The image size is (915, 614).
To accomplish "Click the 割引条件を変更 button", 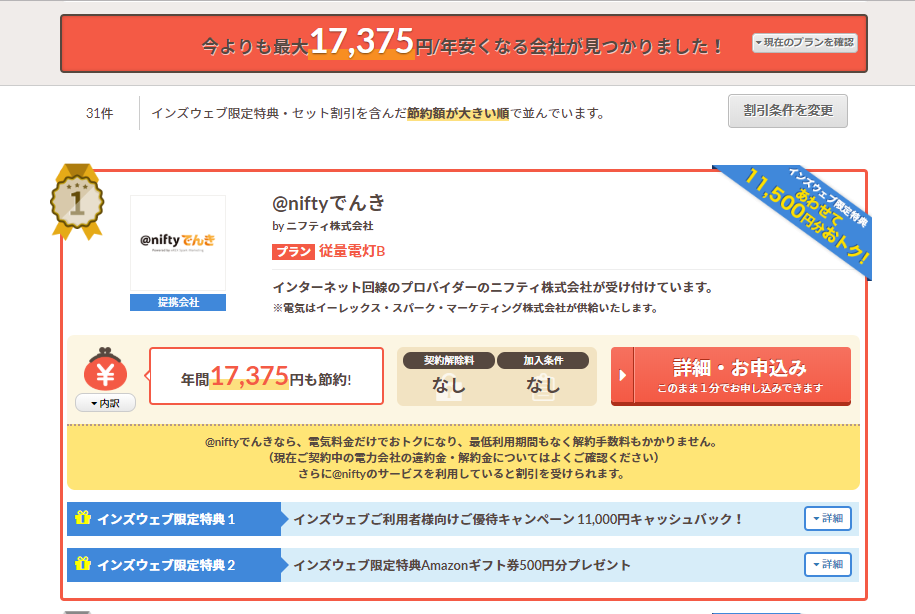I will point(788,111).
